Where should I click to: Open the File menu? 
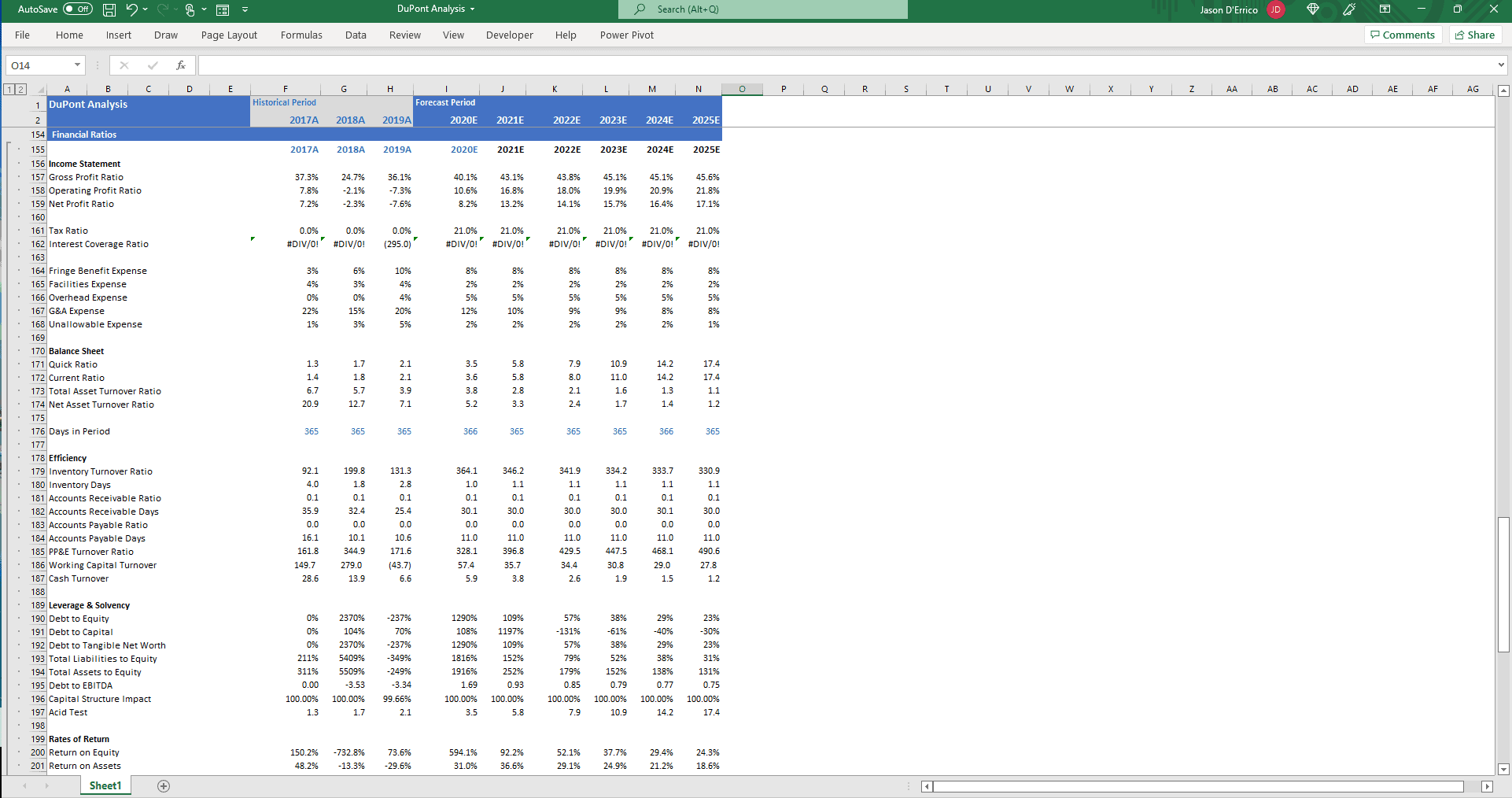(x=22, y=35)
